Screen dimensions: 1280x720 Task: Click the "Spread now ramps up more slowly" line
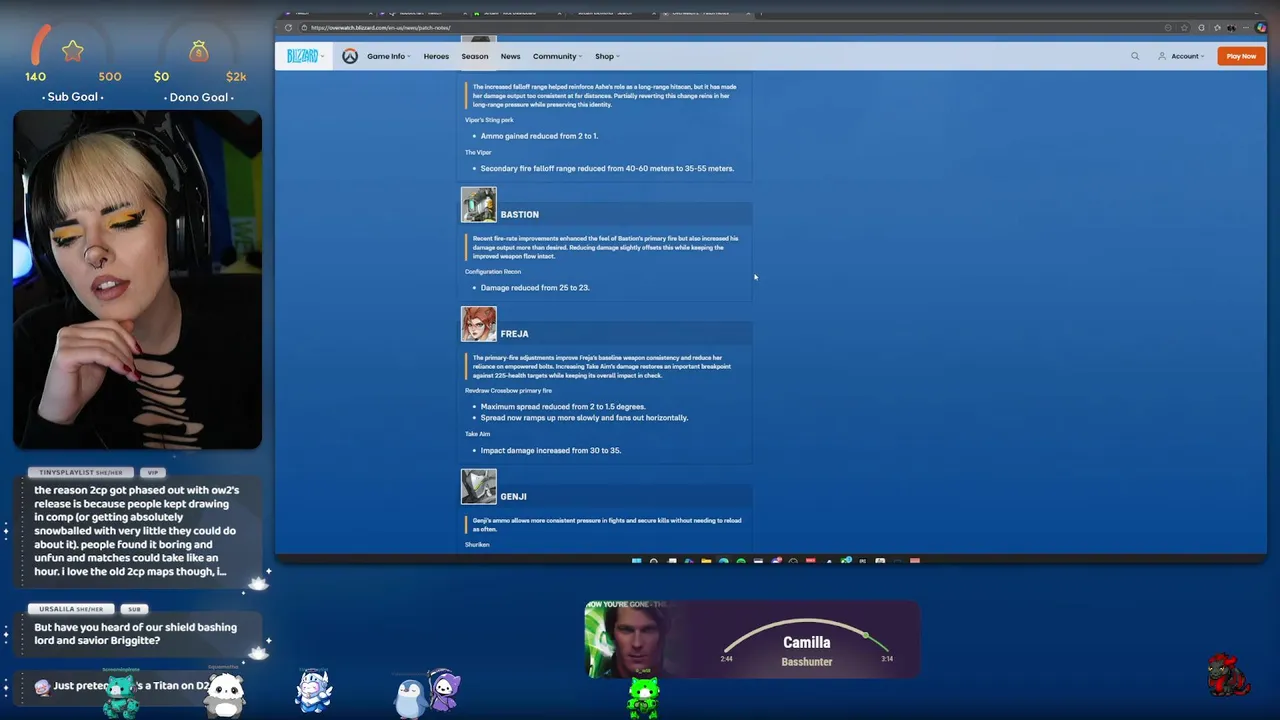coord(584,418)
